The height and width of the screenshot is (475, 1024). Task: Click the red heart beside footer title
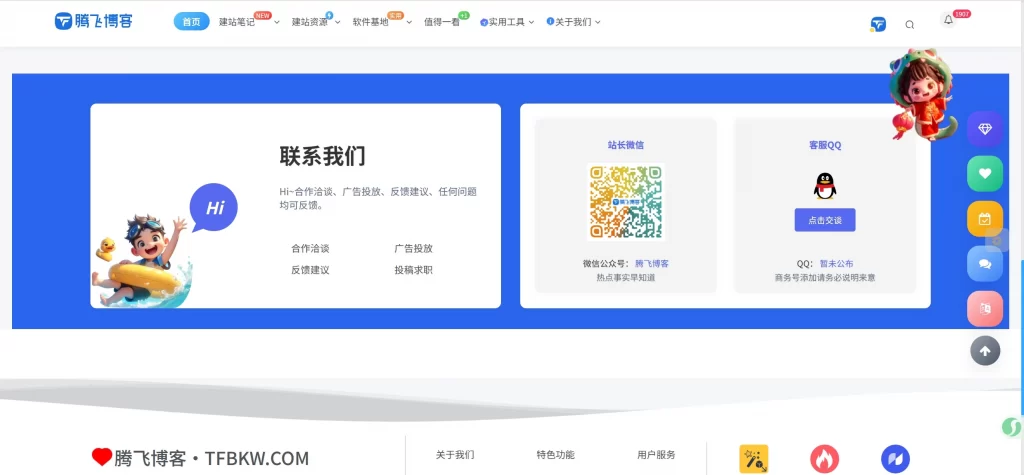point(101,457)
